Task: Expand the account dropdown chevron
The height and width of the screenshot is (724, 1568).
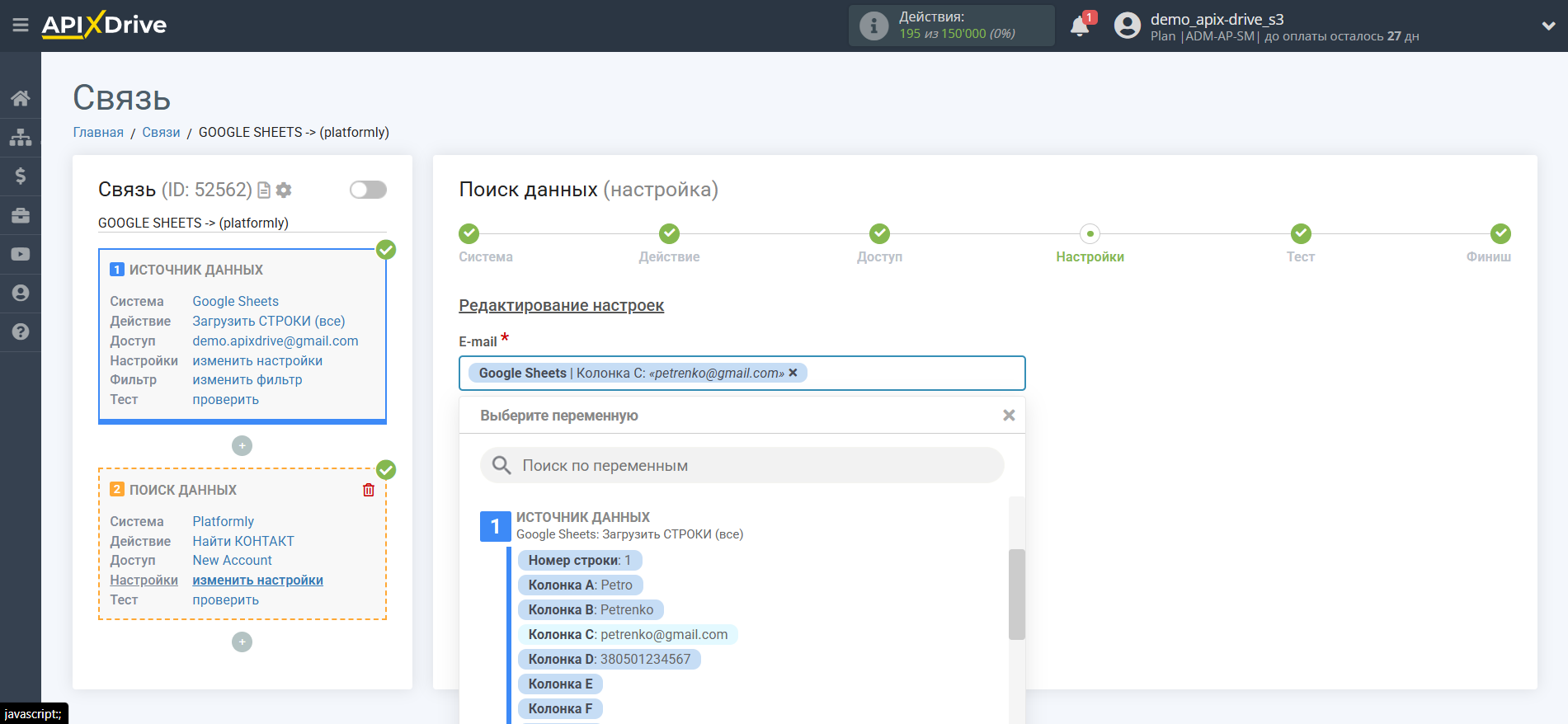Action: point(1548,26)
